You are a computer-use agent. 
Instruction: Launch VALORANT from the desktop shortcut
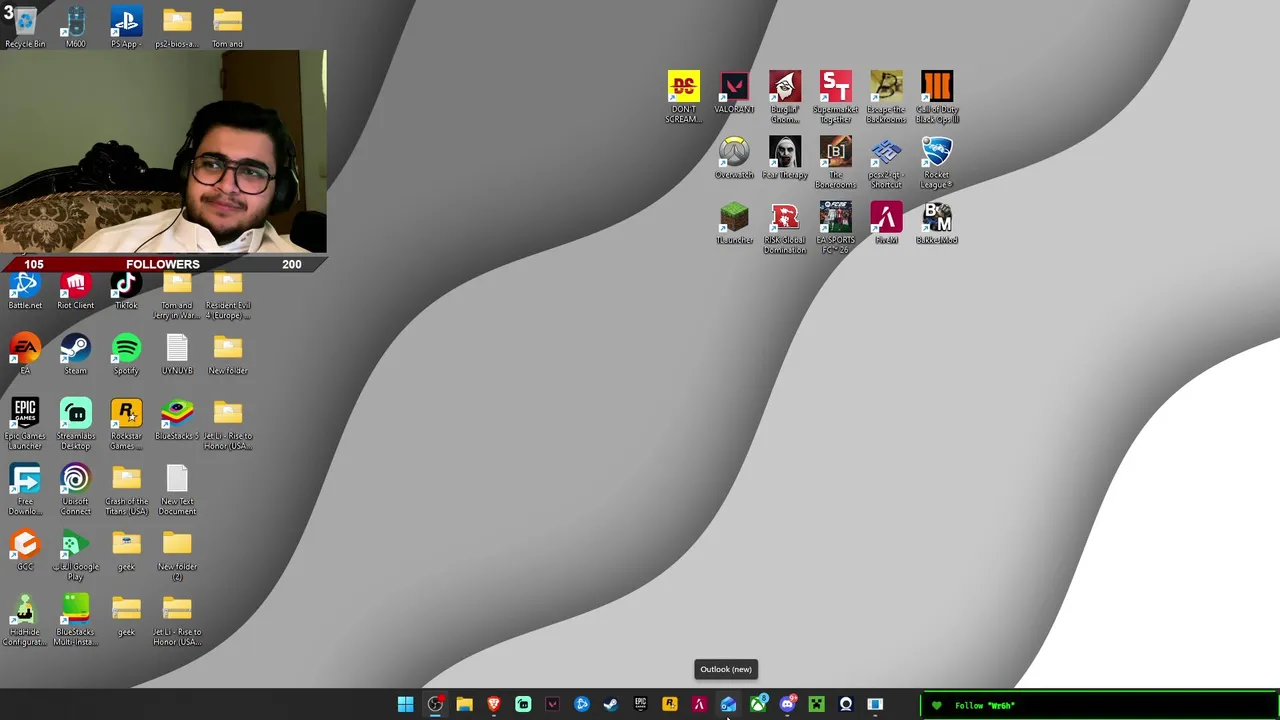click(734, 92)
